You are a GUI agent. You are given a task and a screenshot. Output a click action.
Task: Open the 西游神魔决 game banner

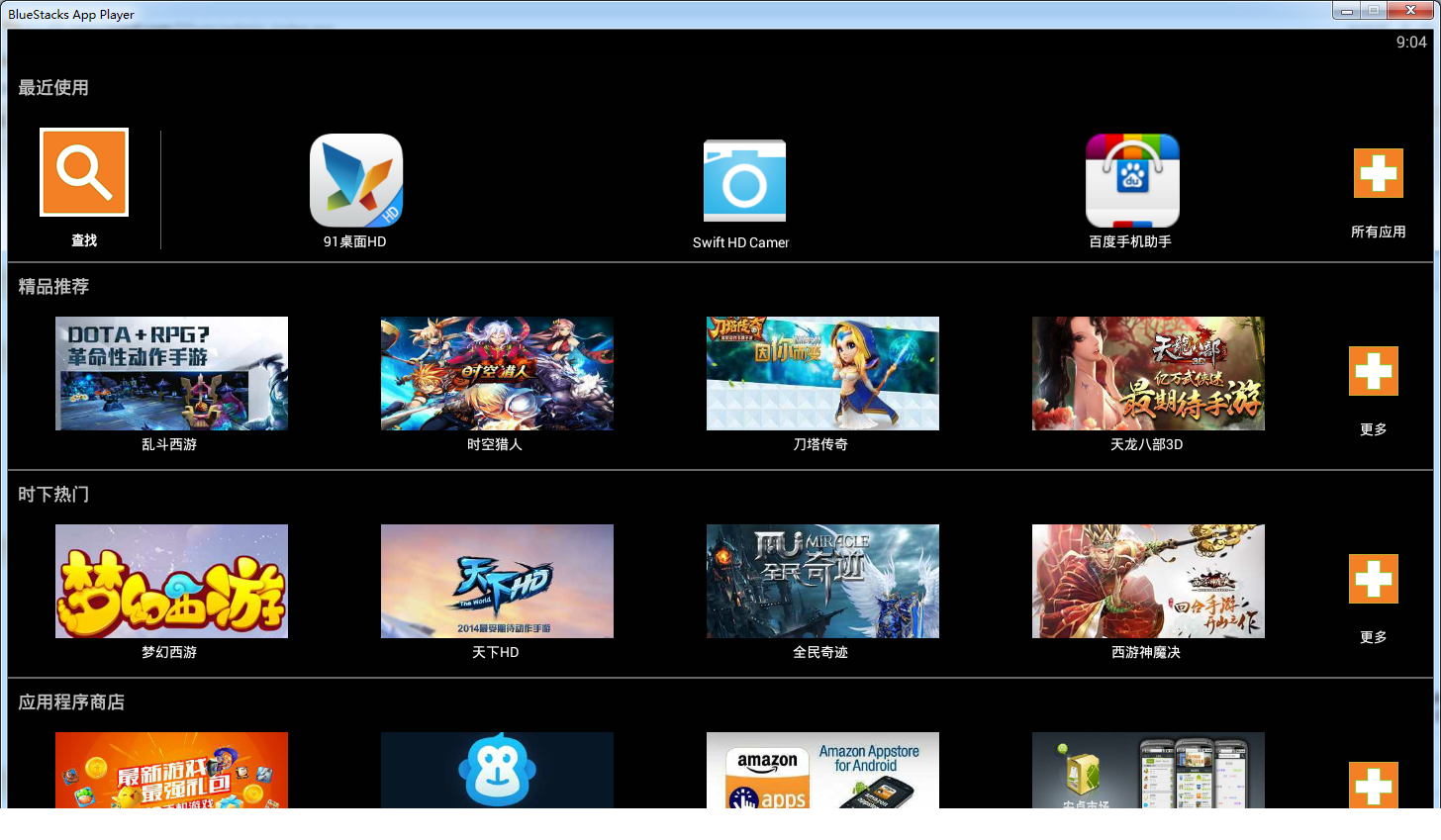[1148, 581]
